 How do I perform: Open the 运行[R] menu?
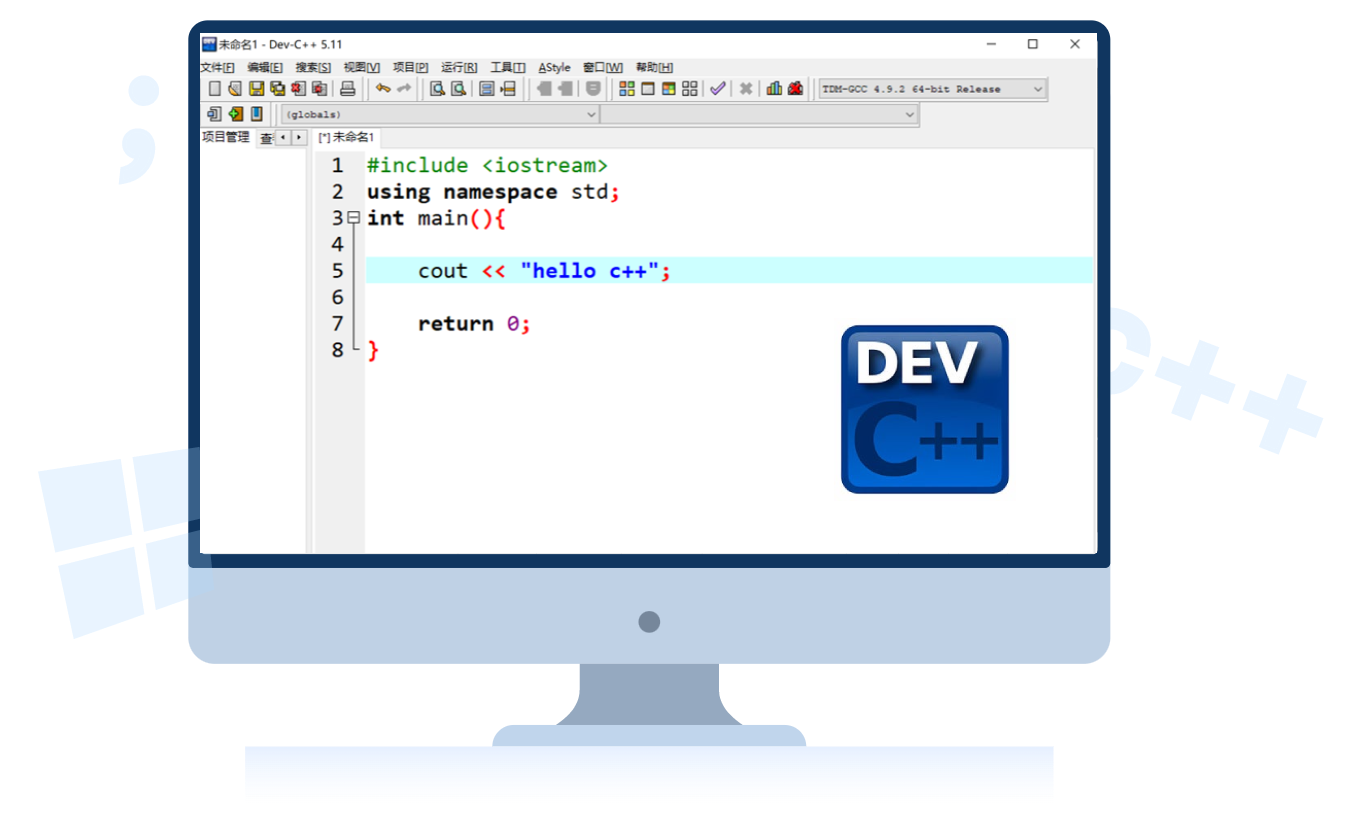tap(459, 68)
